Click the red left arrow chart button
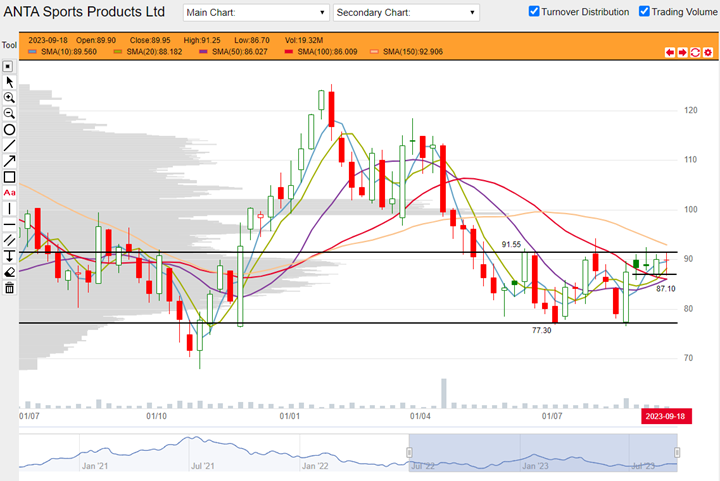Viewport: 720px width, 481px height. [670, 52]
